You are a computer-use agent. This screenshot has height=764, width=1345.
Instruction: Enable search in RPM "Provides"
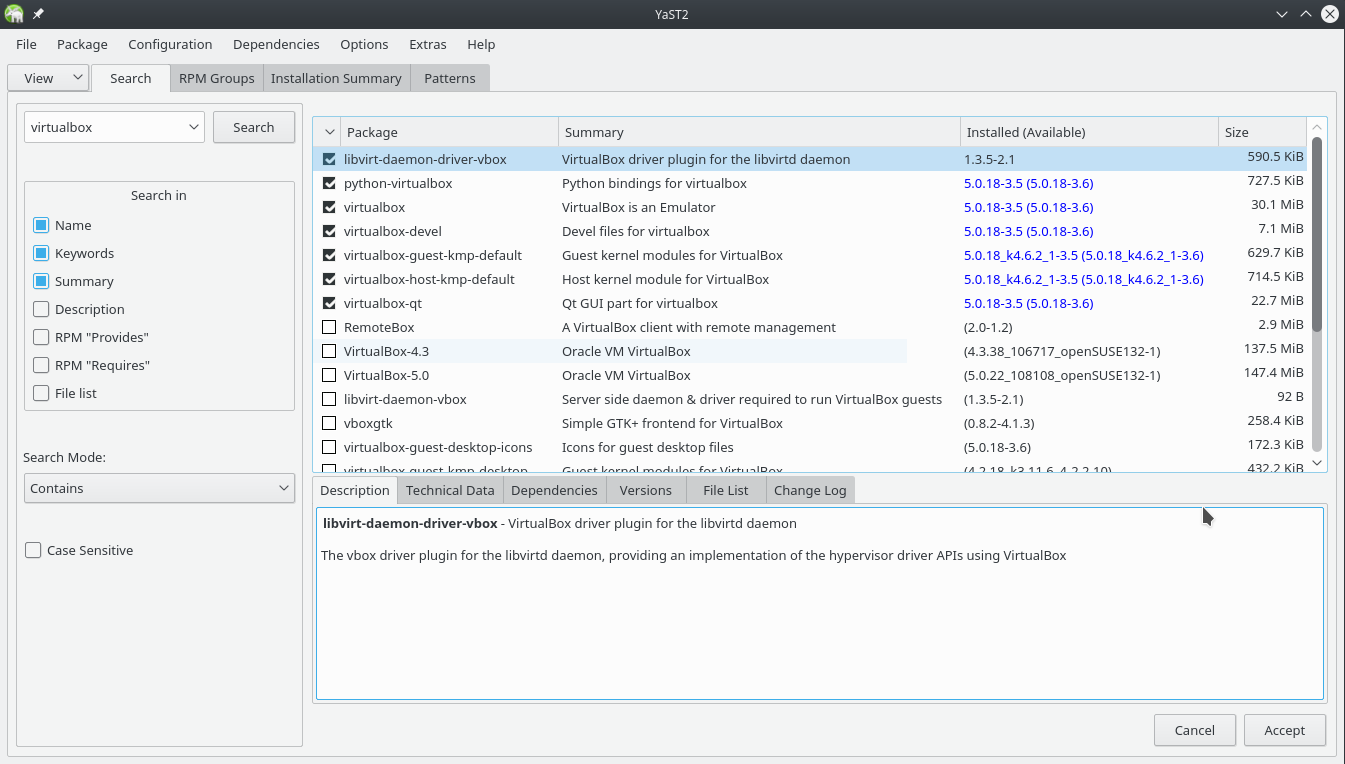pos(41,337)
